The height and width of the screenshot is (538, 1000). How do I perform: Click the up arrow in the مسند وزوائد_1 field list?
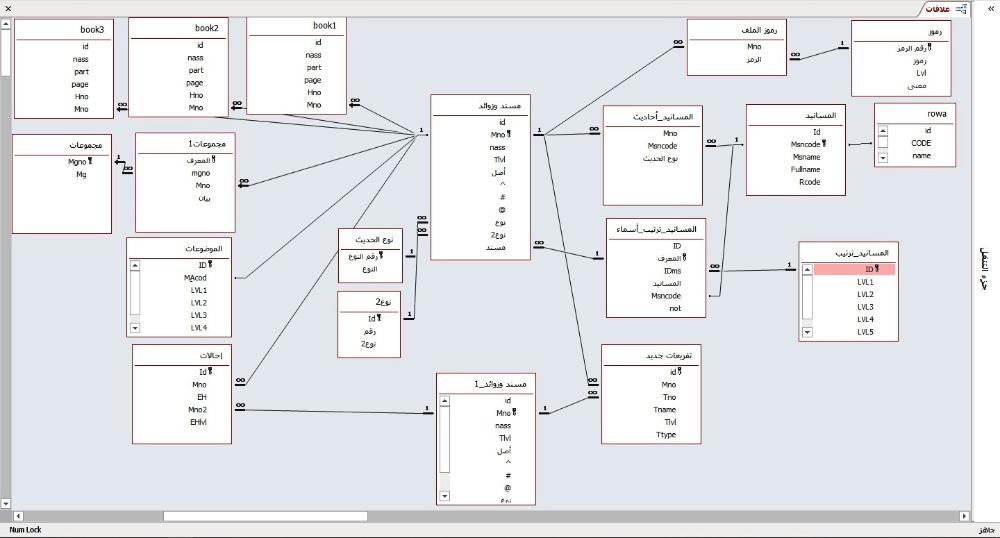[445, 401]
